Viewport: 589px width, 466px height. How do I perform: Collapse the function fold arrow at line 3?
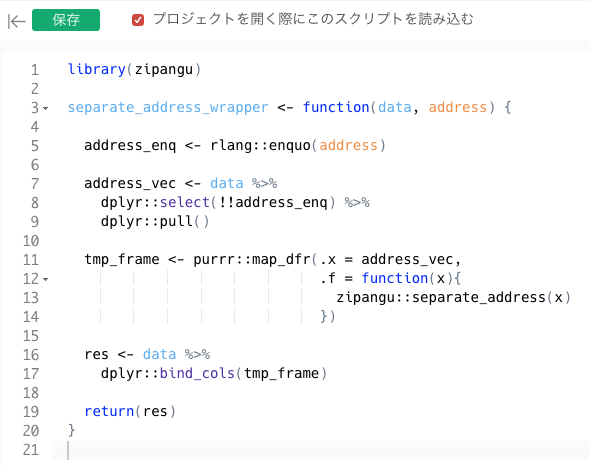point(45,109)
